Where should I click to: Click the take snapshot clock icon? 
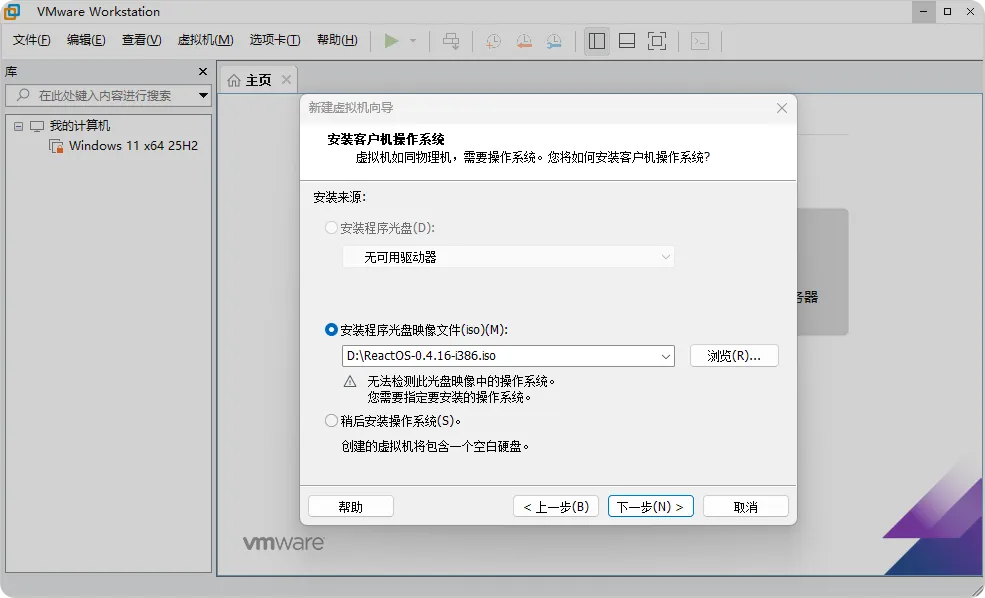pyautogui.click(x=494, y=41)
